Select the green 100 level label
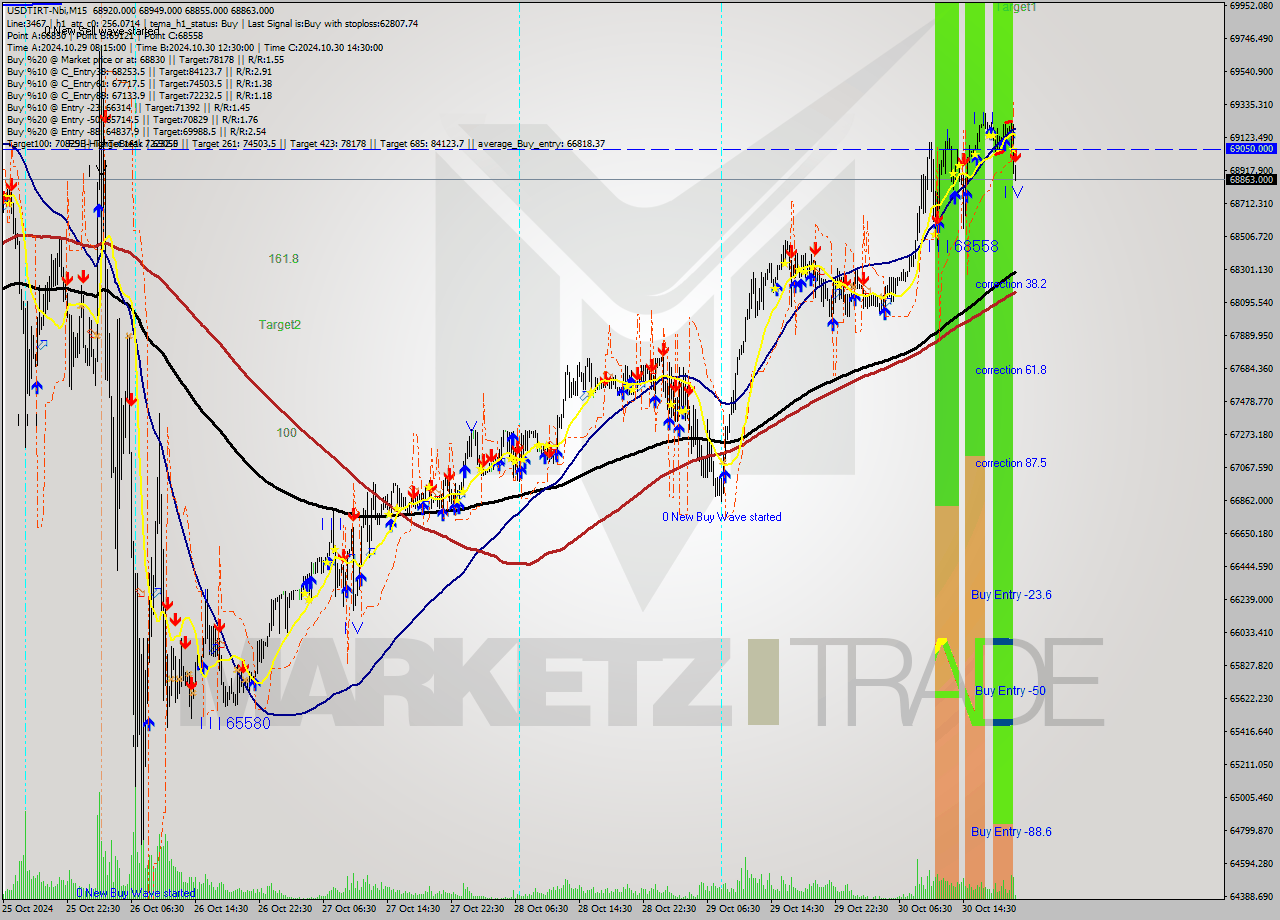Screen dimensions: 1280x920 click(x=287, y=433)
